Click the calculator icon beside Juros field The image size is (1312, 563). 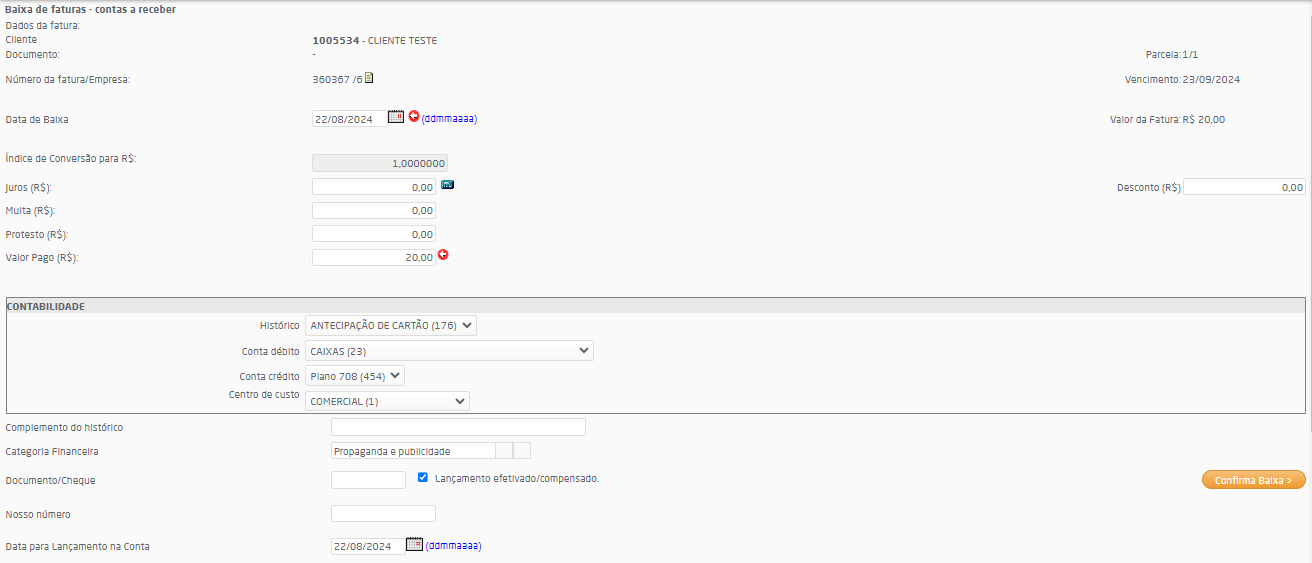447,184
